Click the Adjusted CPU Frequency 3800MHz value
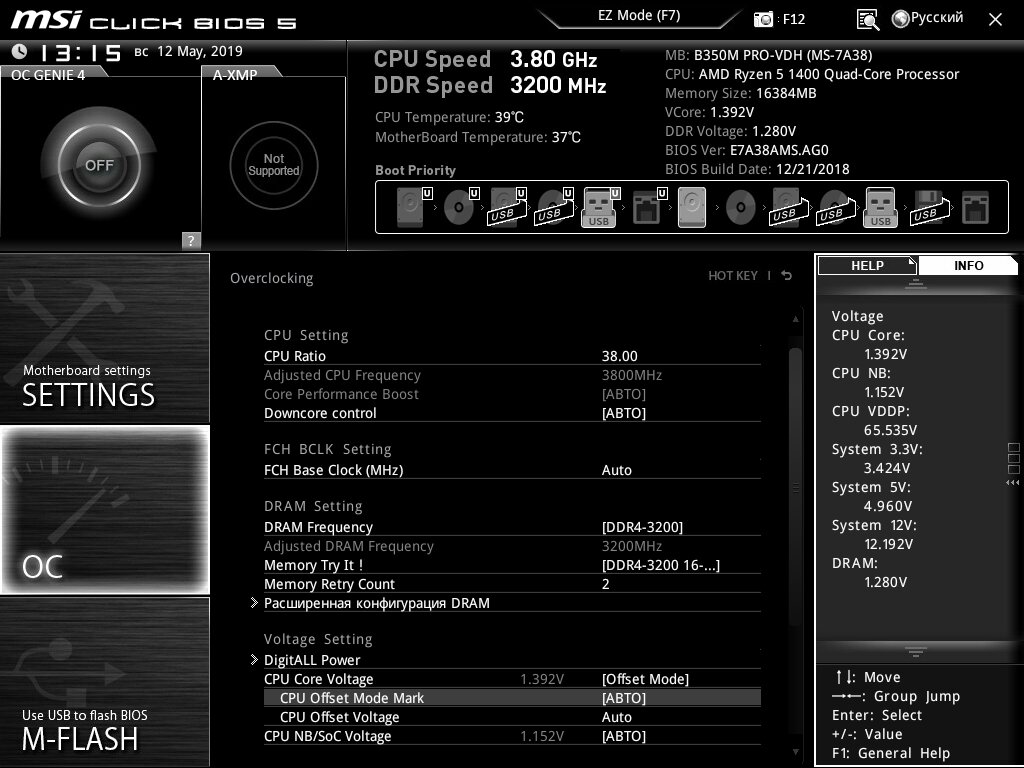The height and width of the screenshot is (768, 1024). click(632, 375)
